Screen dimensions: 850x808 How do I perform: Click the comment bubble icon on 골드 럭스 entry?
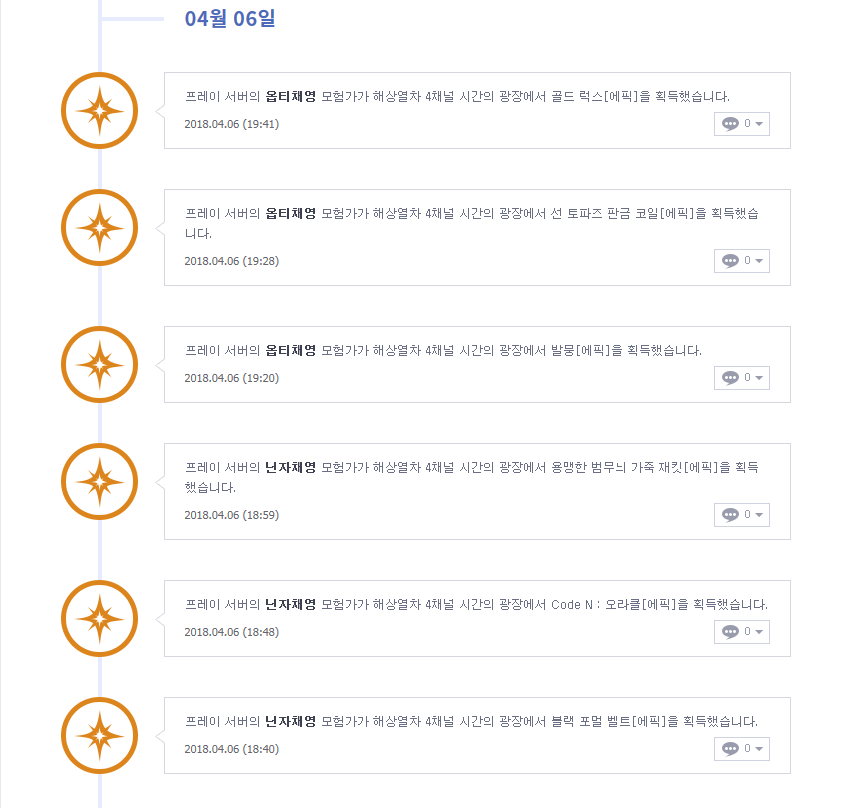point(730,124)
